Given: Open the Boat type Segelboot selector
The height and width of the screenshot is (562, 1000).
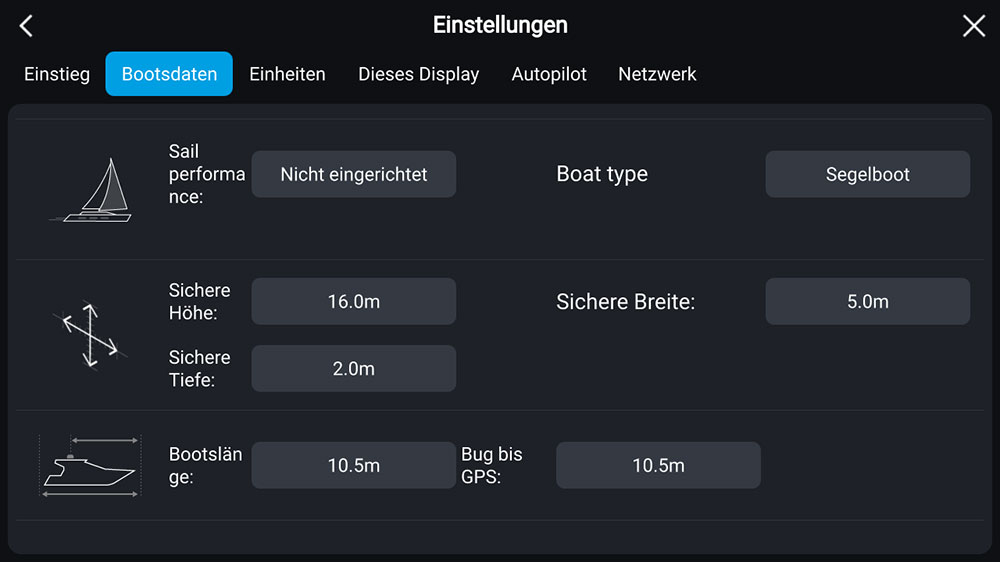Looking at the screenshot, I should click(x=867, y=174).
